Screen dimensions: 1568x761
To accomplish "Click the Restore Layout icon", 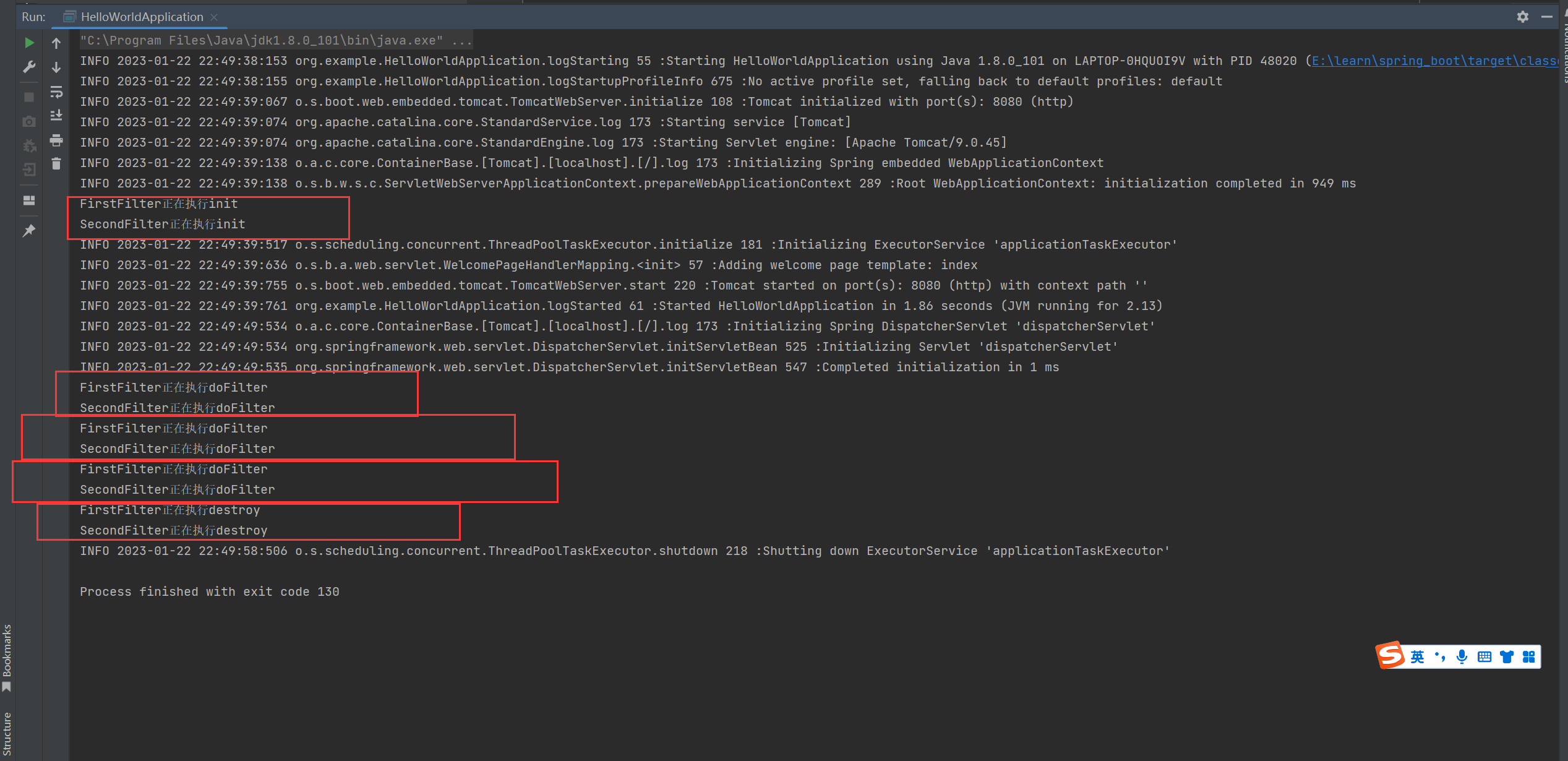I will tap(29, 200).
